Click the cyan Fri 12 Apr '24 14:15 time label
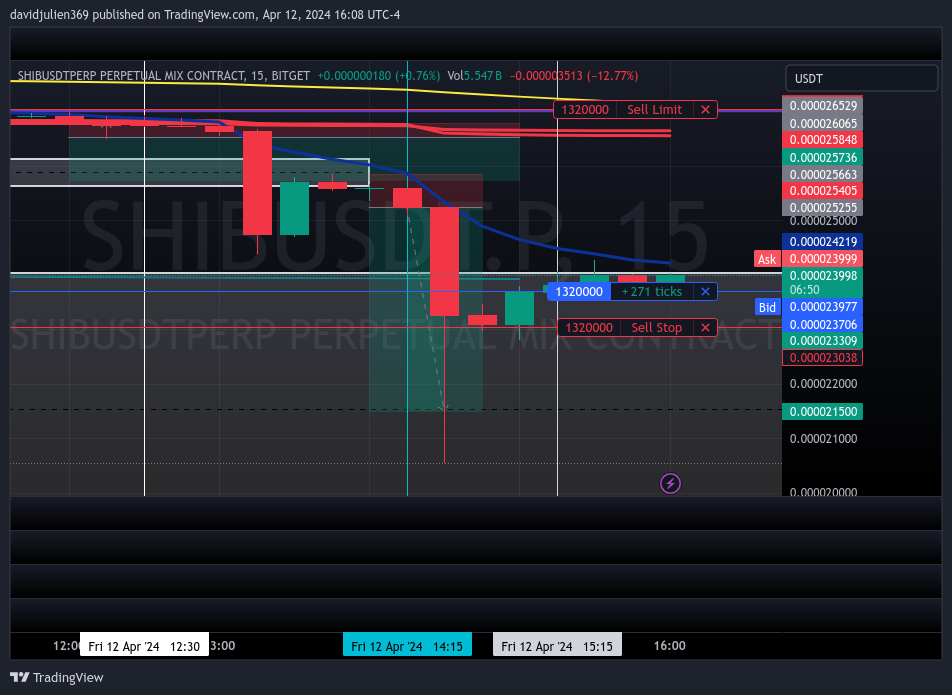The width and height of the screenshot is (952, 695). 407,646
